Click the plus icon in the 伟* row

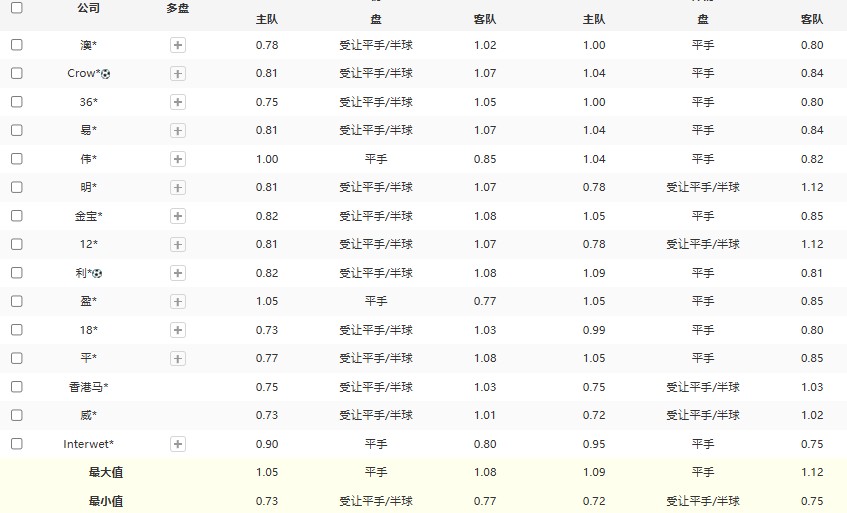pos(177,159)
